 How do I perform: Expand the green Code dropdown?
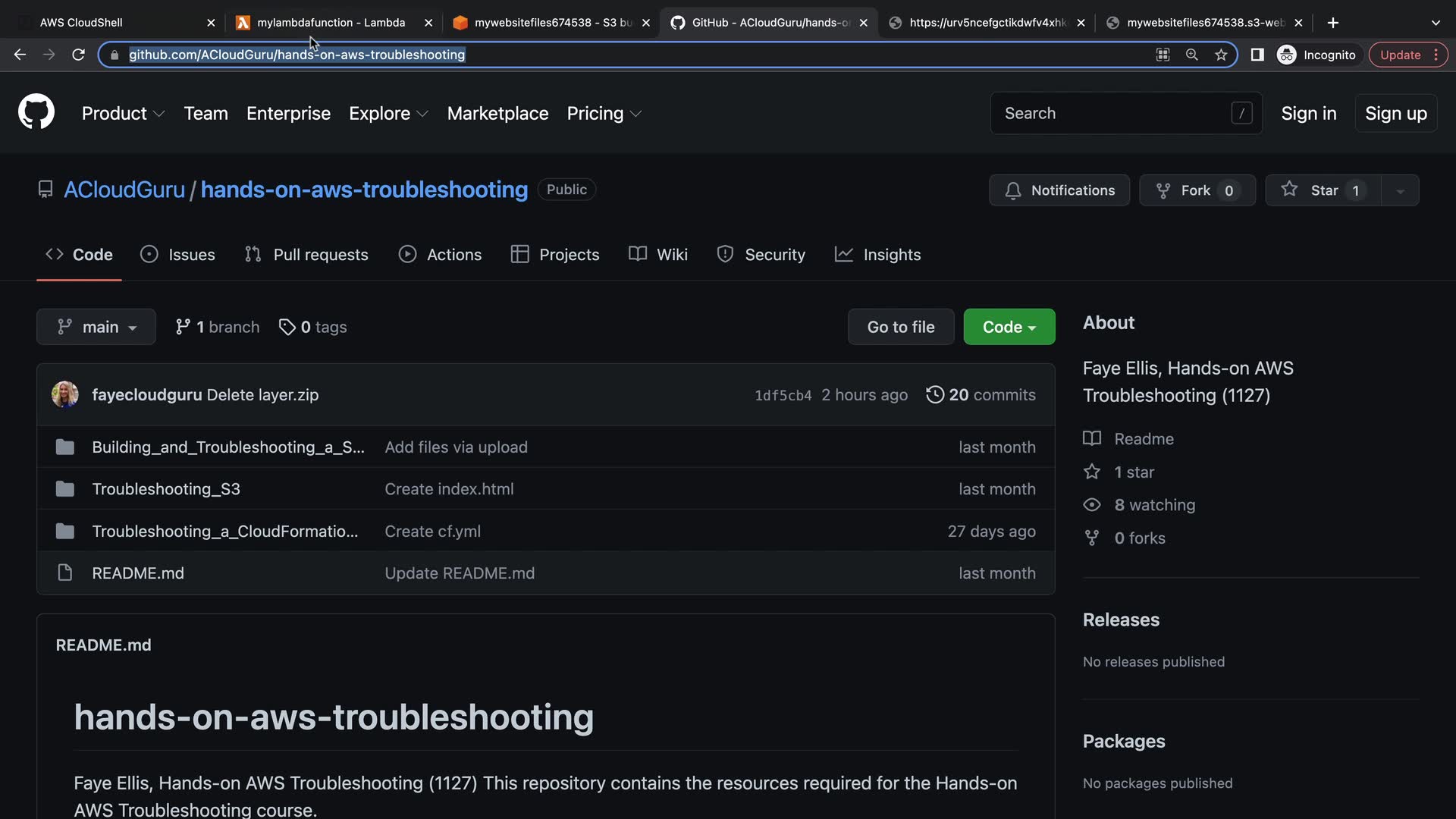point(1009,327)
